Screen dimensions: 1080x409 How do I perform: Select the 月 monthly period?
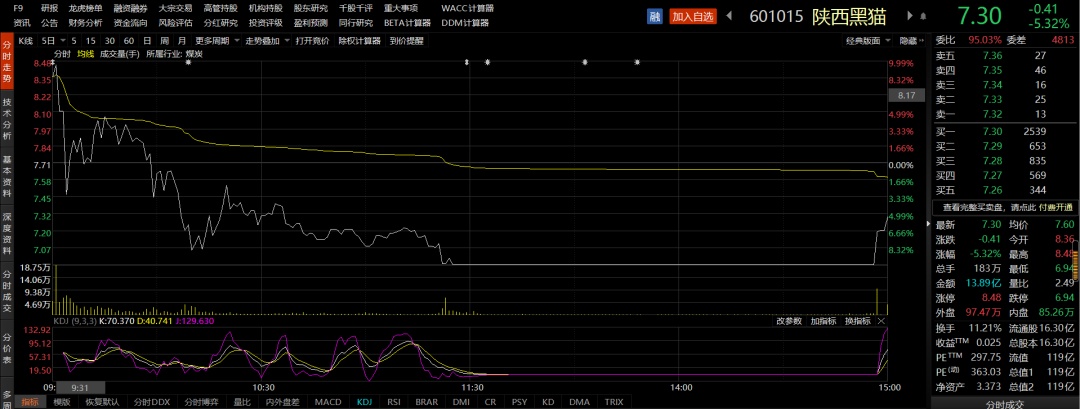tap(182, 41)
